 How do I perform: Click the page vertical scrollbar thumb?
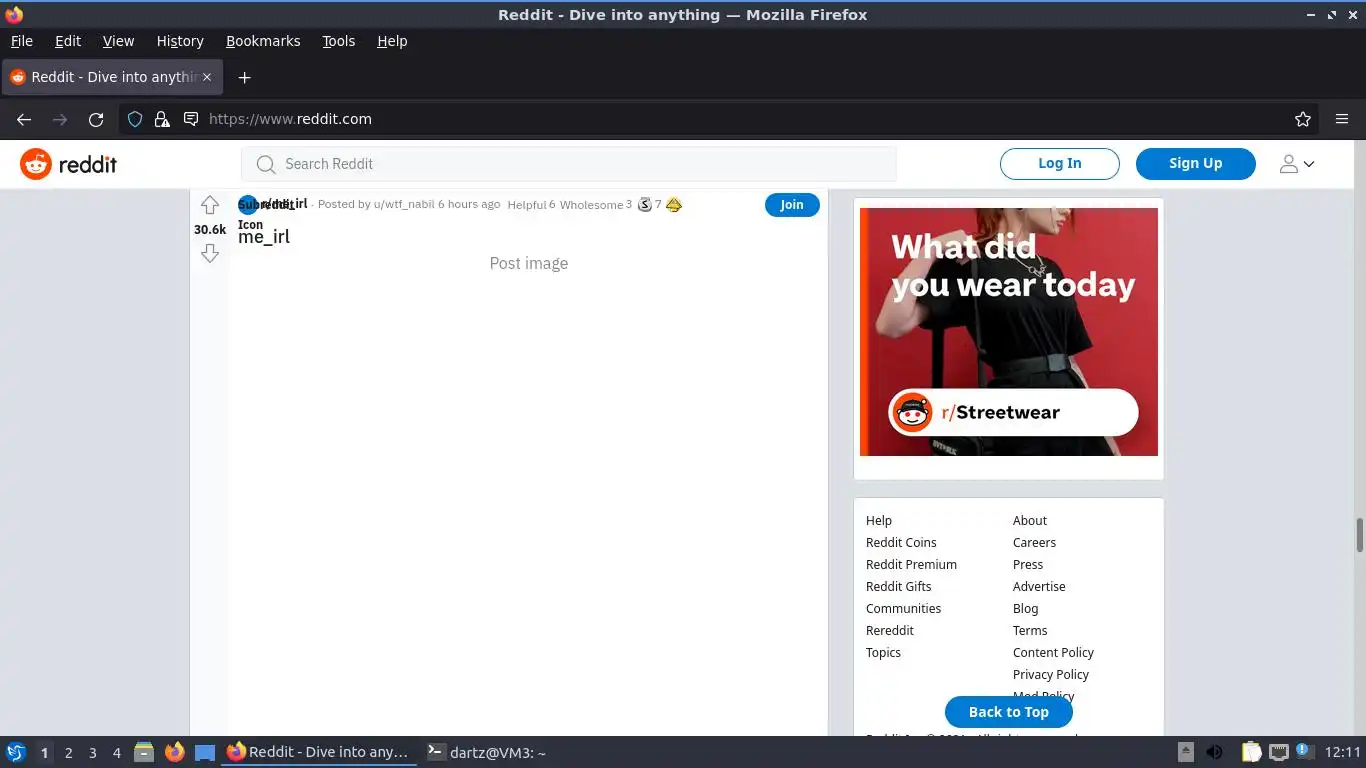(1359, 535)
